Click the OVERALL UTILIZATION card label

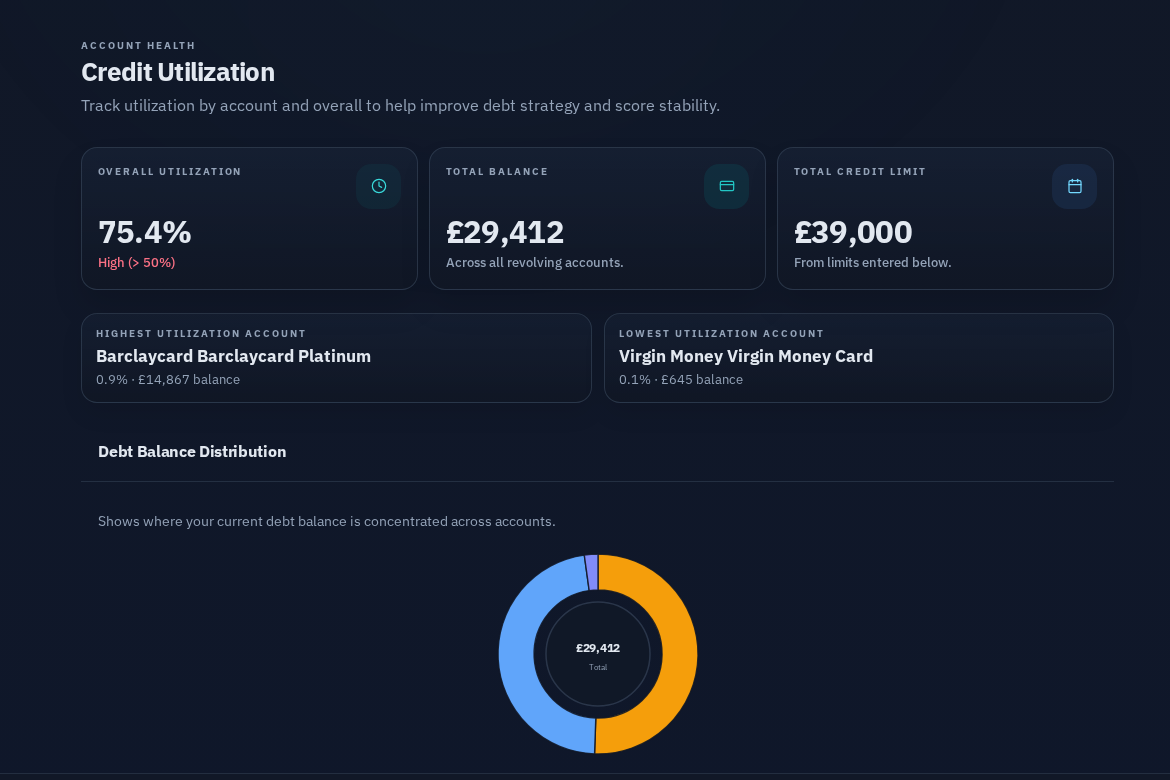[169, 172]
